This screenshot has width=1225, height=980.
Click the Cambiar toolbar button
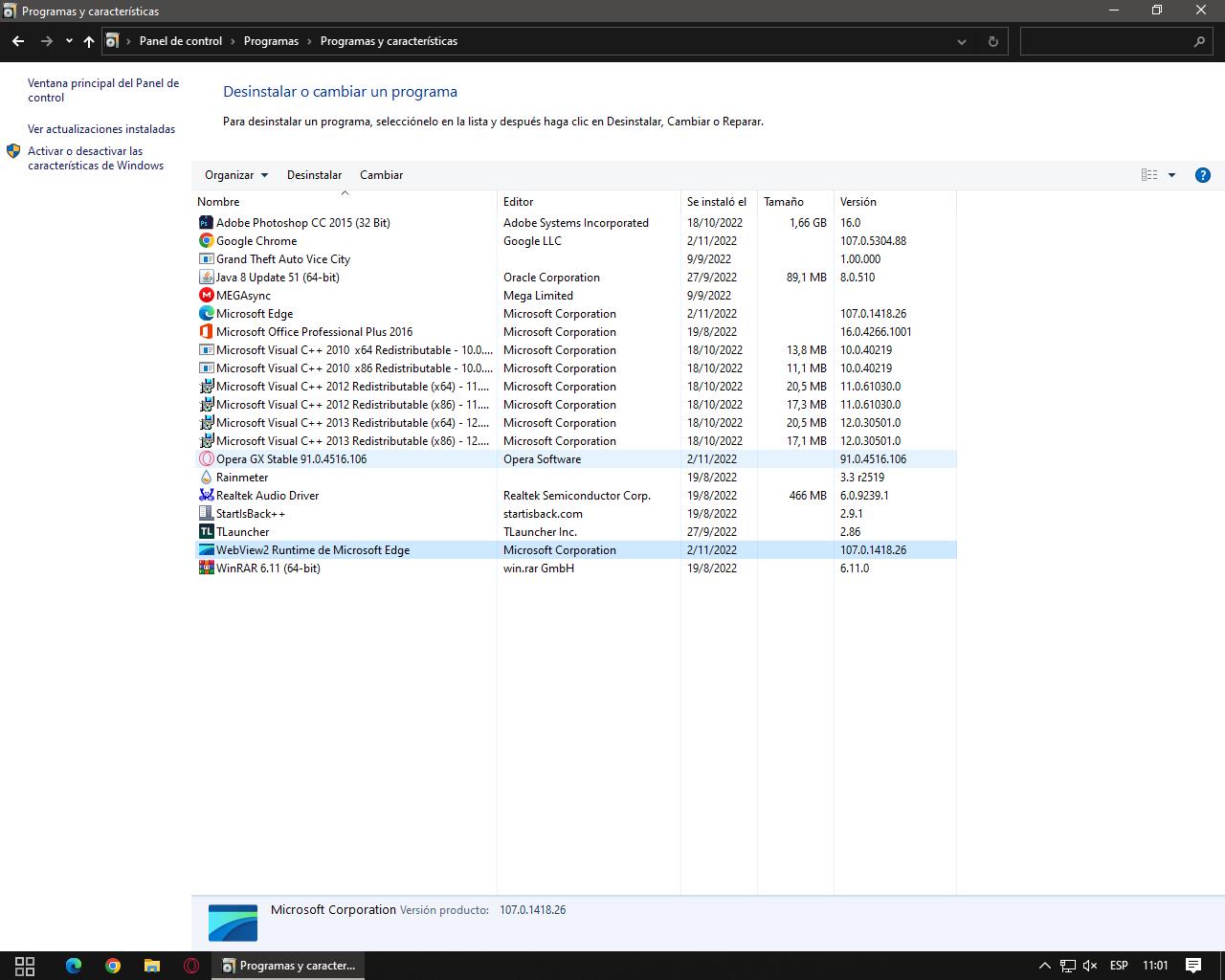[381, 175]
